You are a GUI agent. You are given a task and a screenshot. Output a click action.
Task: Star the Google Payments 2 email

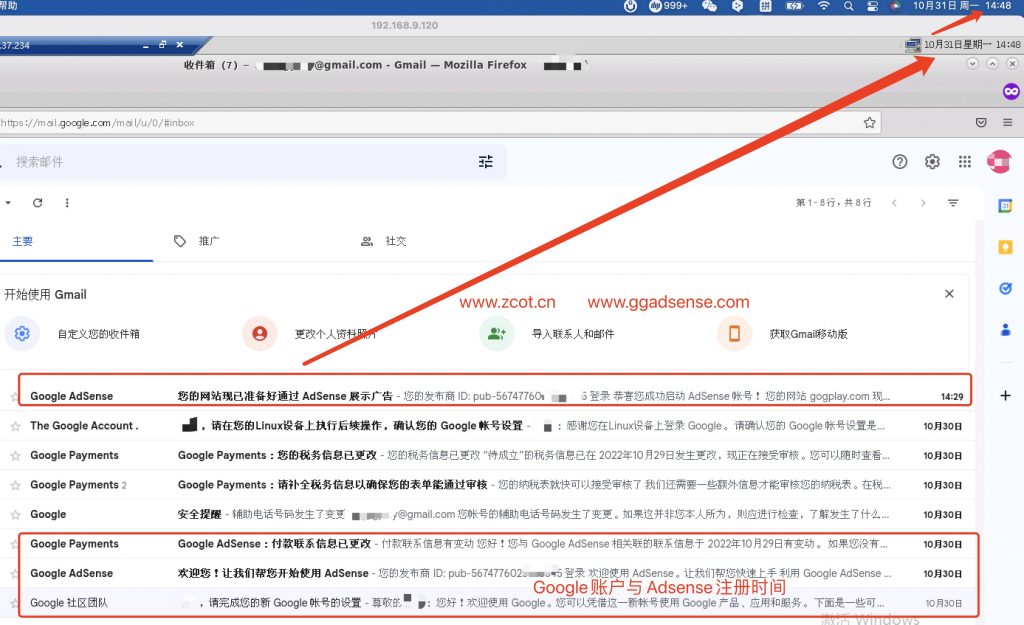click(x=15, y=485)
